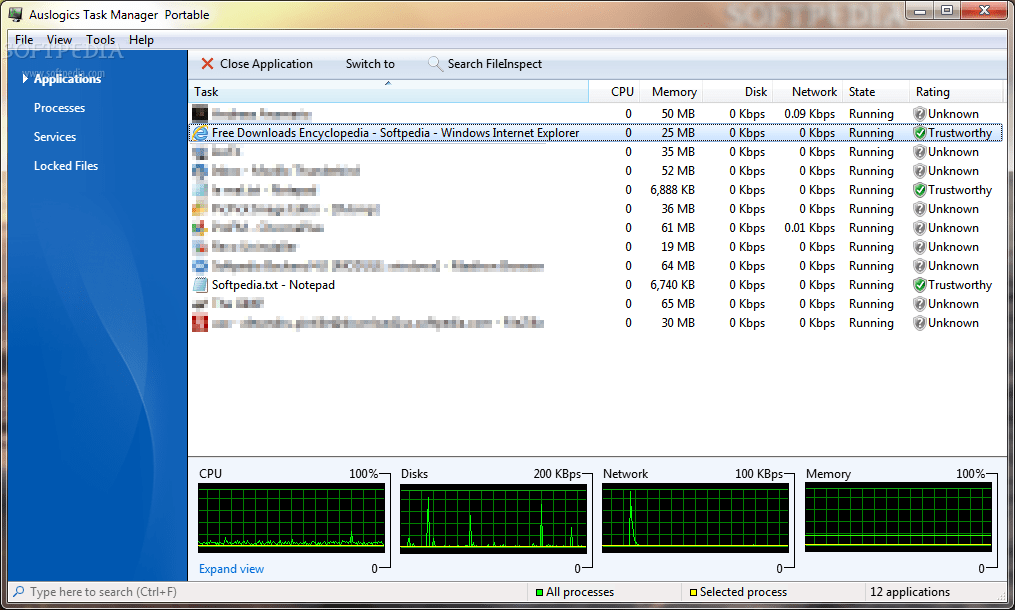
Task: Click the 0.09 Kbps network value
Action: pyautogui.click(x=809, y=114)
